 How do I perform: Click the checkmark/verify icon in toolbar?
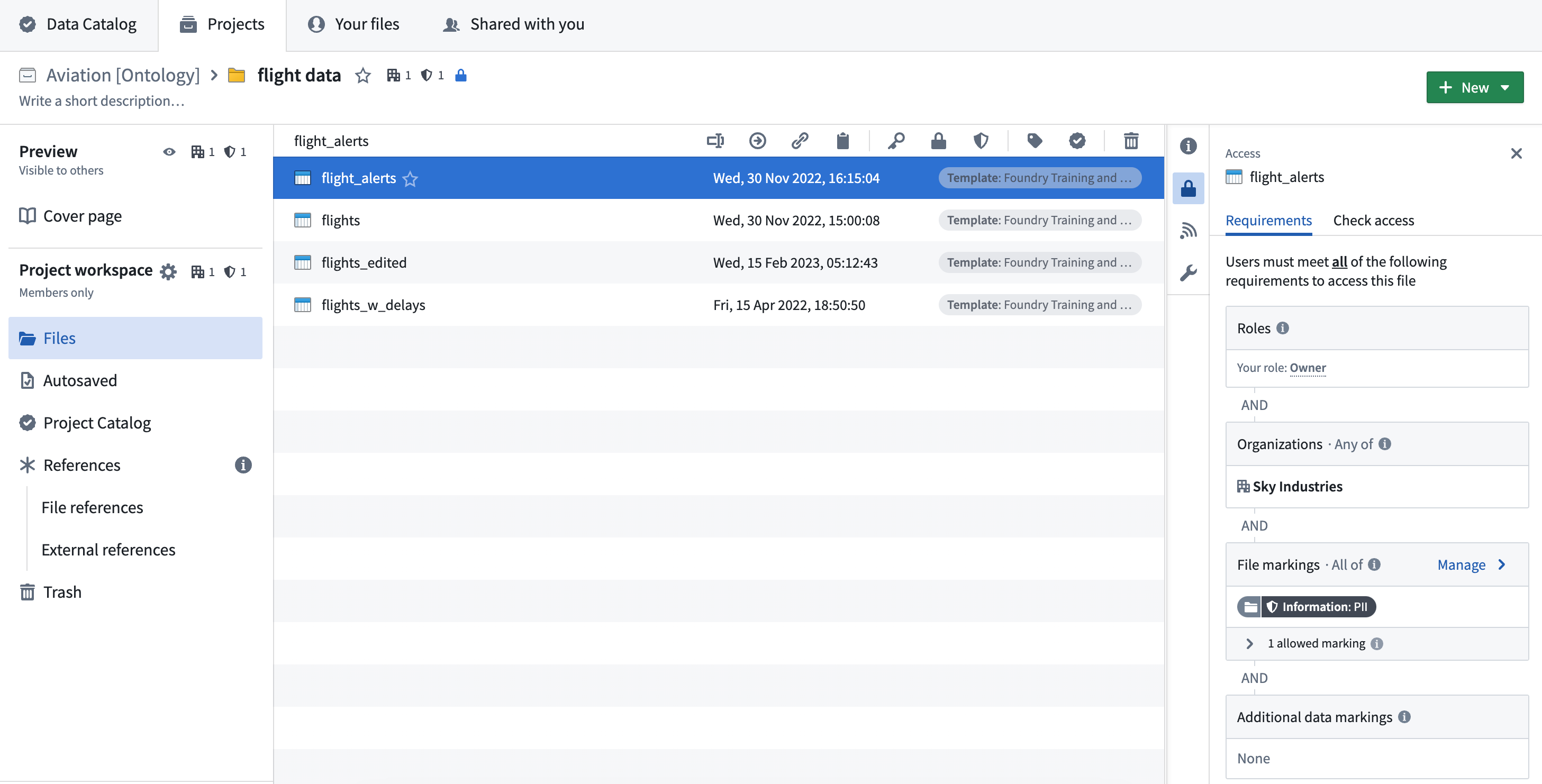1078,139
